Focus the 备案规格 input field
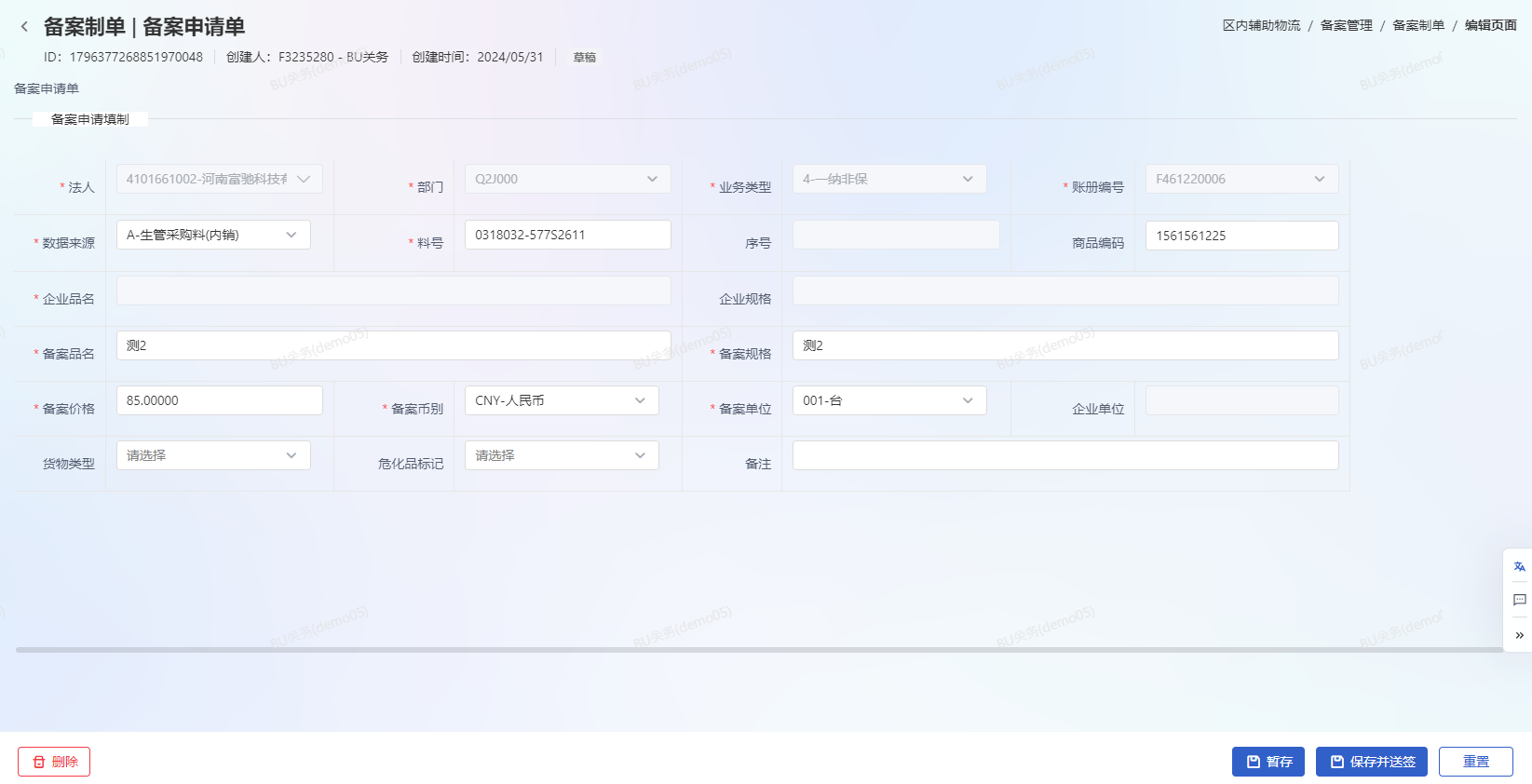 1065,345
